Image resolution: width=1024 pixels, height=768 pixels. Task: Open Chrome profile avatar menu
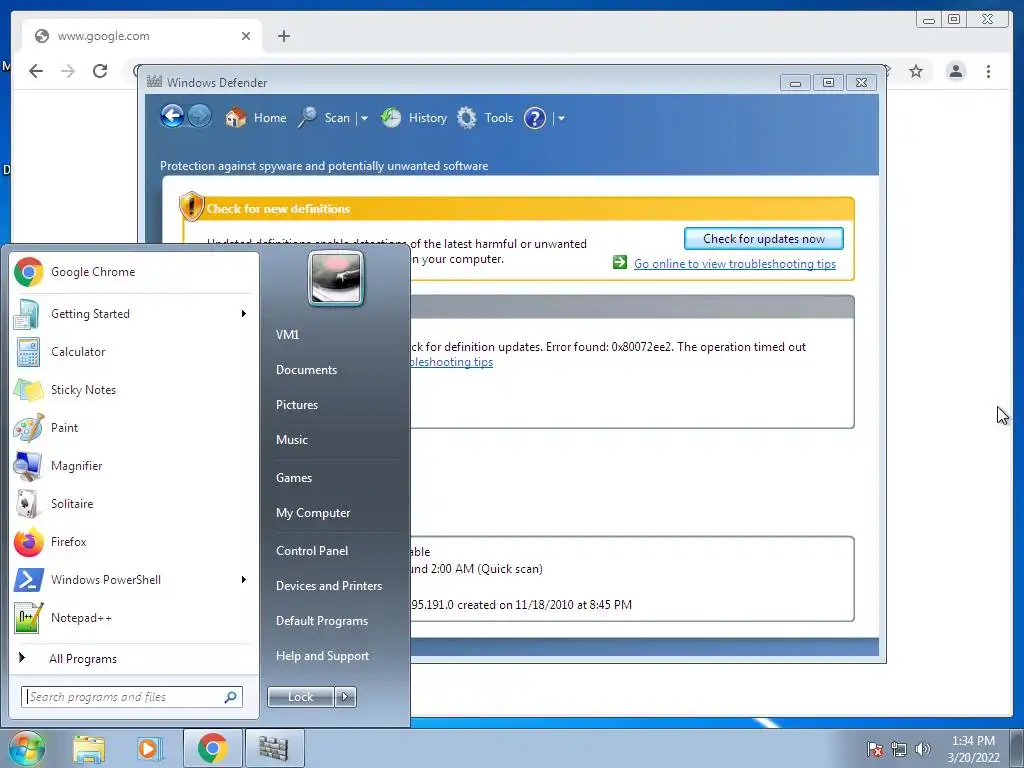click(x=955, y=71)
